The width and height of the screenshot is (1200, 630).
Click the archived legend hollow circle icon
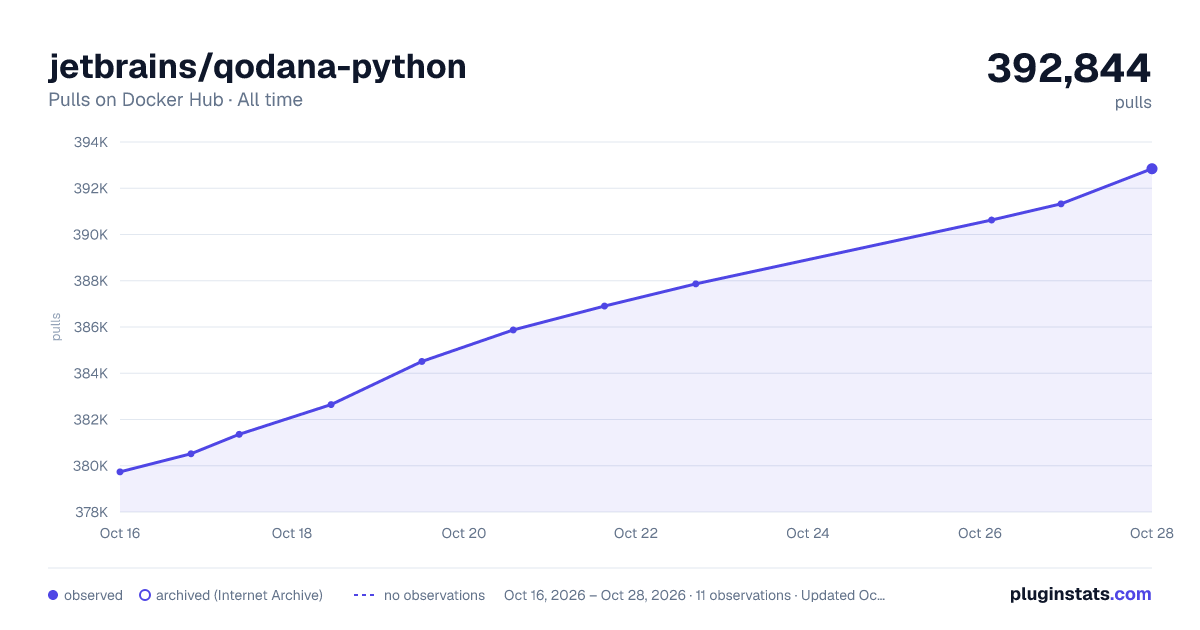coord(145,595)
